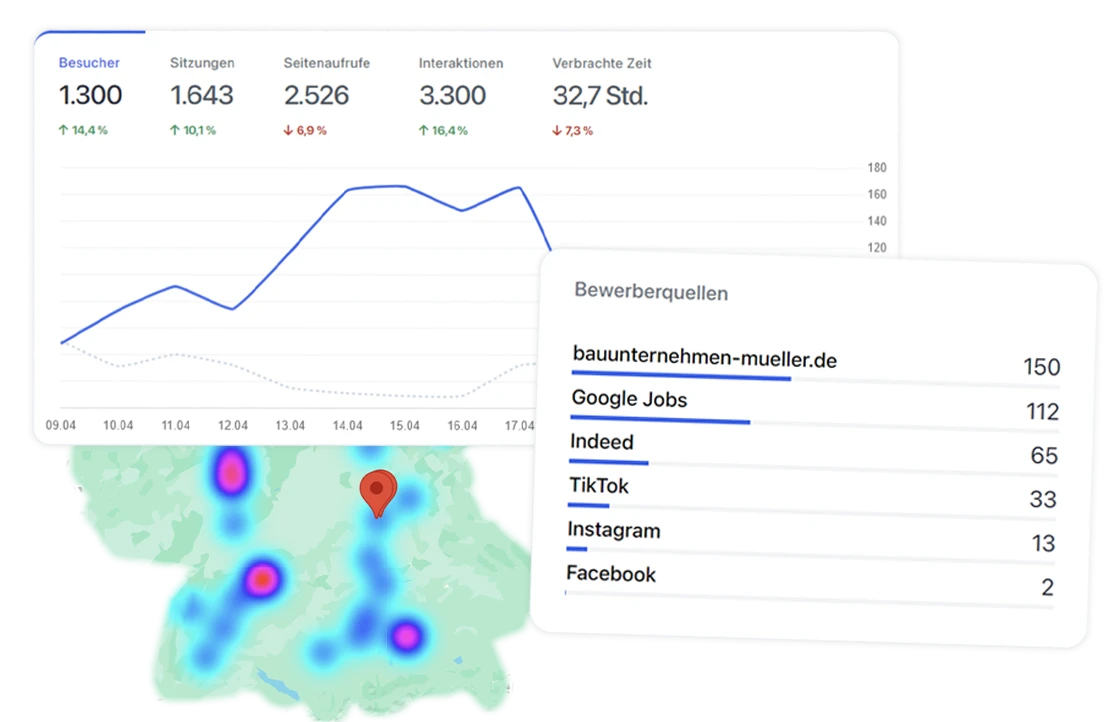This screenshot has height=722, width=1120.
Task: Select the Google Jobs source
Action: coord(631,400)
